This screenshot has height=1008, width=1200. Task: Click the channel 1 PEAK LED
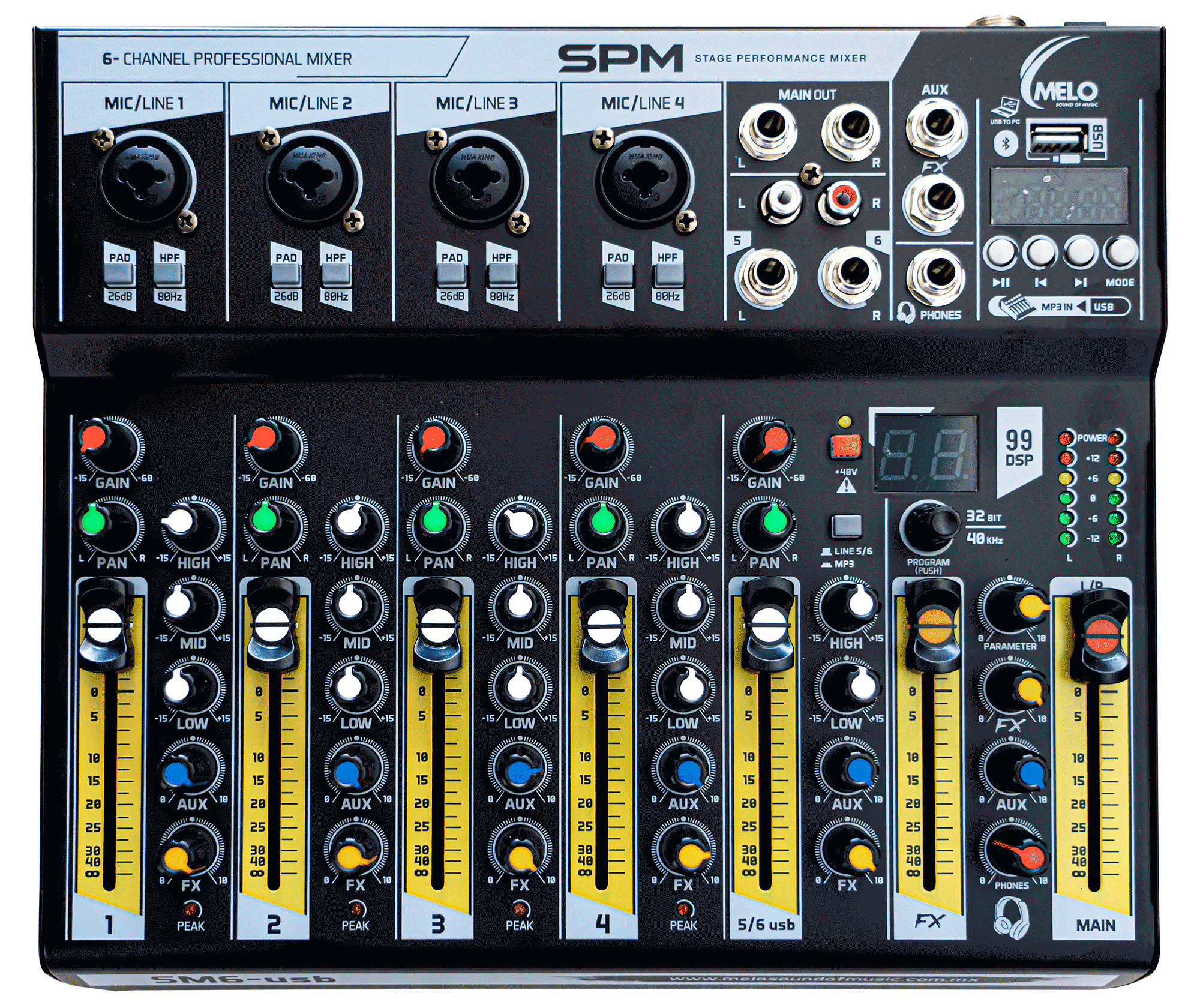(x=191, y=909)
